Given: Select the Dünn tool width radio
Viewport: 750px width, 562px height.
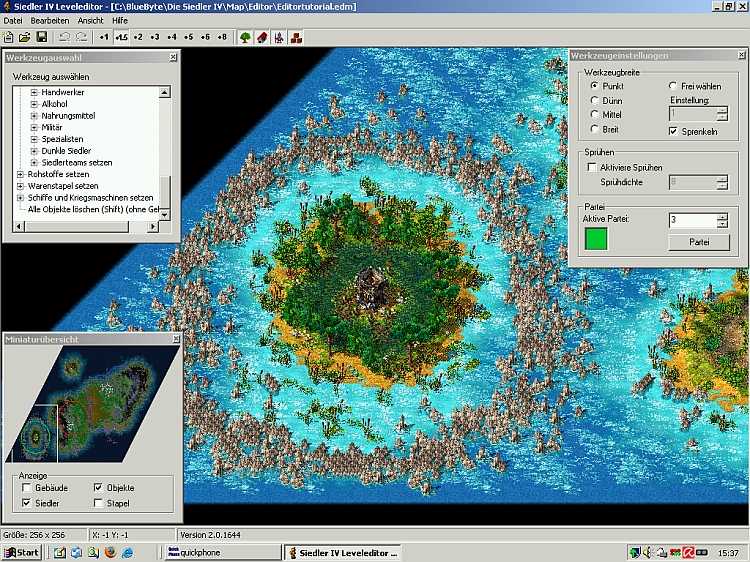Looking at the screenshot, I should [x=595, y=100].
